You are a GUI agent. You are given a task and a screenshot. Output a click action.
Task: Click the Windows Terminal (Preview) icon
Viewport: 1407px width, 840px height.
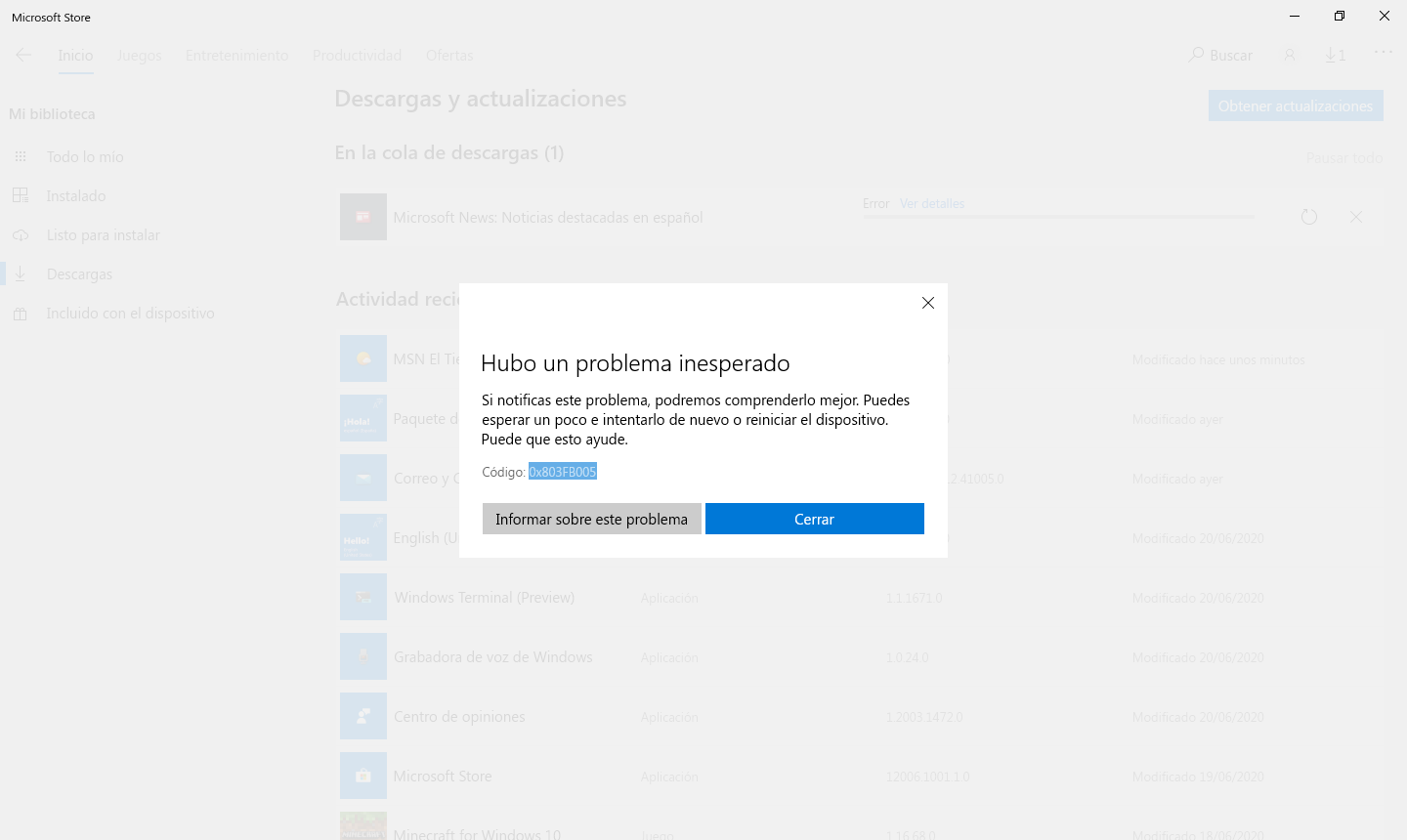pos(363,597)
